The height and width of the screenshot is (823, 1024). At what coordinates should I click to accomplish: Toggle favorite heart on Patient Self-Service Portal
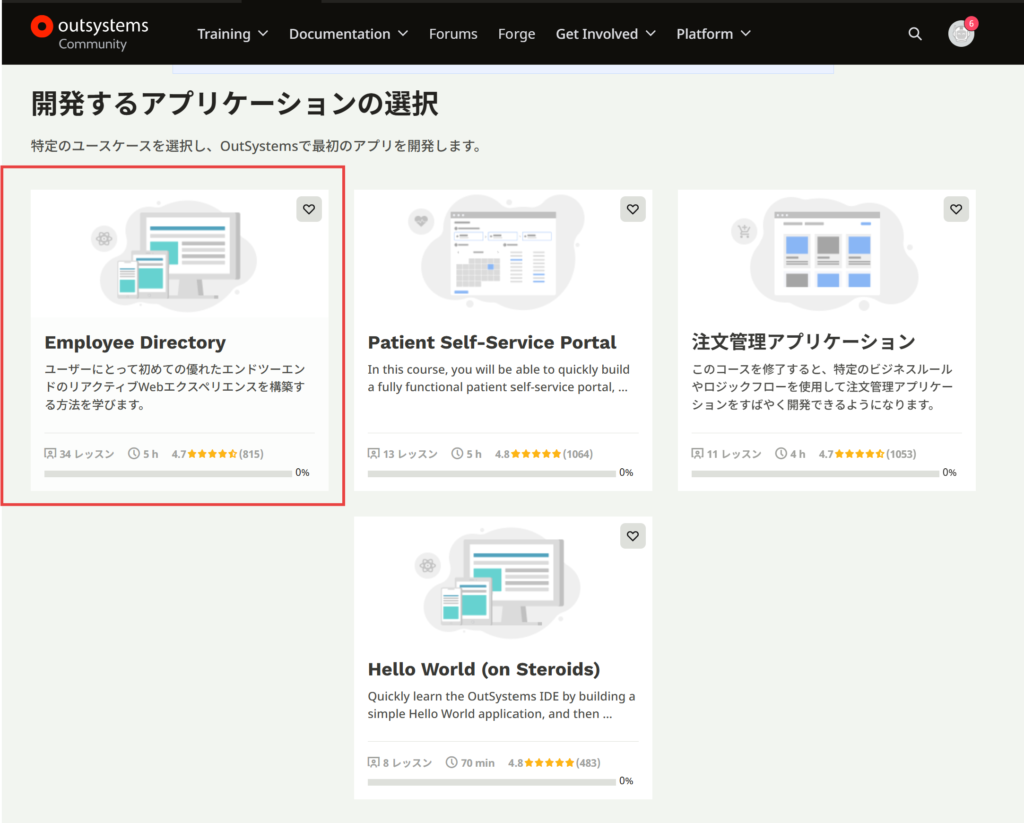pyautogui.click(x=632, y=209)
